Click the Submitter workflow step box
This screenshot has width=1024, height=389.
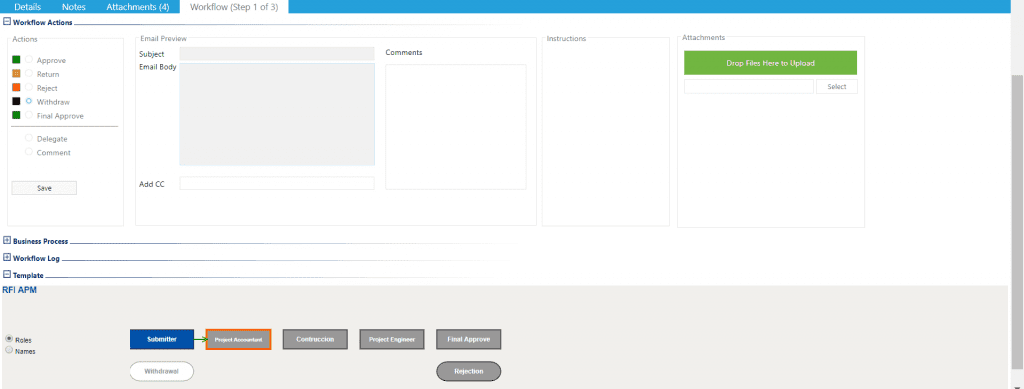162,339
